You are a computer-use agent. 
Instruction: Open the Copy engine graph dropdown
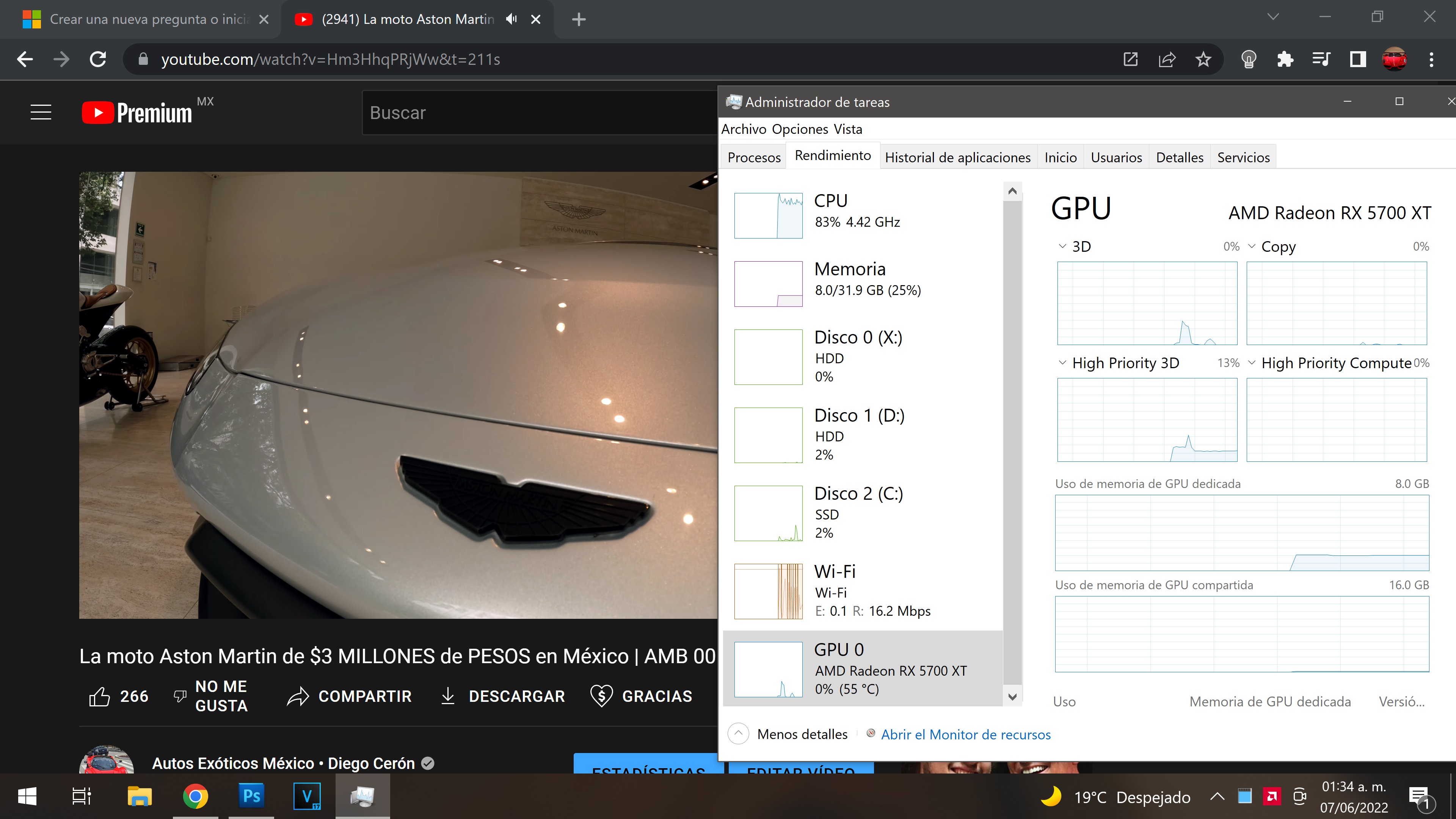click(1251, 246)
